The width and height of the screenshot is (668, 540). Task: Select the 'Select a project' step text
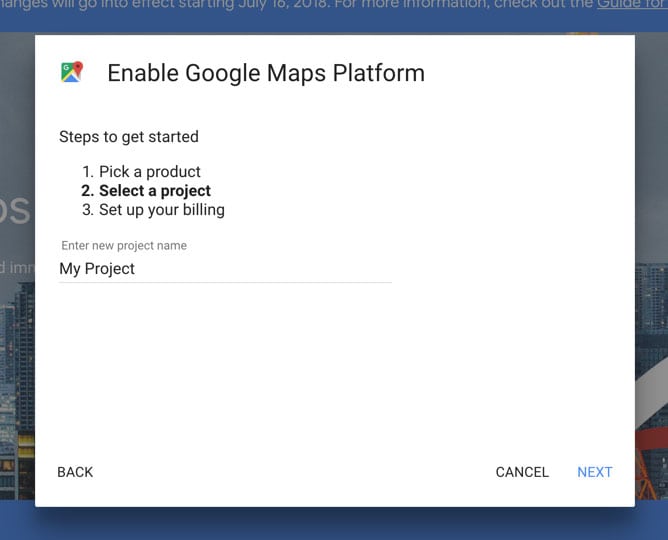point(155,191)
